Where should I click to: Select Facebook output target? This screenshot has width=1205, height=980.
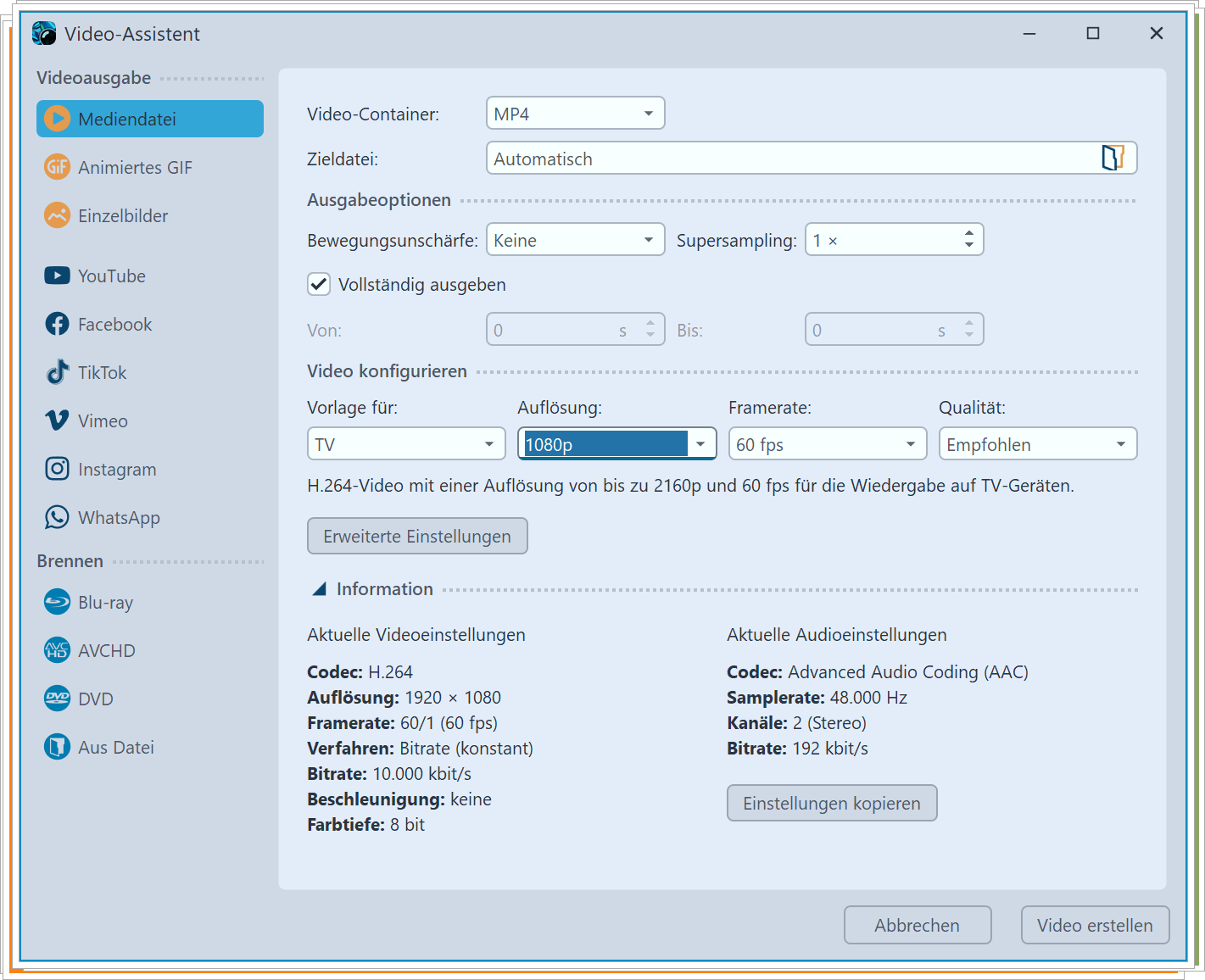[x=150, y=324]
